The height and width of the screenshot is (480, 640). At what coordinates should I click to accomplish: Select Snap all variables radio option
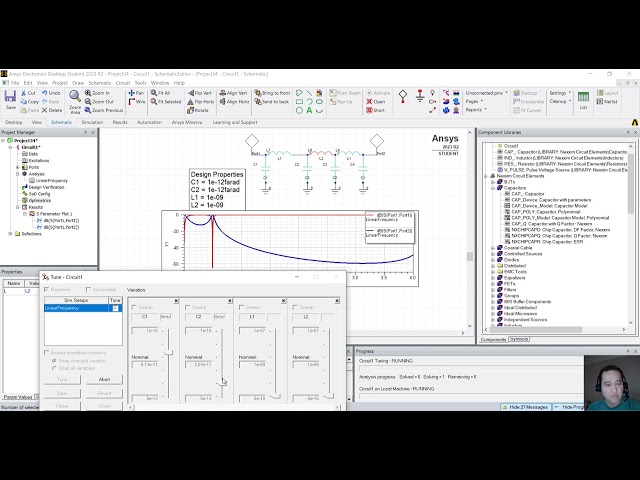[x=54, y=368]
